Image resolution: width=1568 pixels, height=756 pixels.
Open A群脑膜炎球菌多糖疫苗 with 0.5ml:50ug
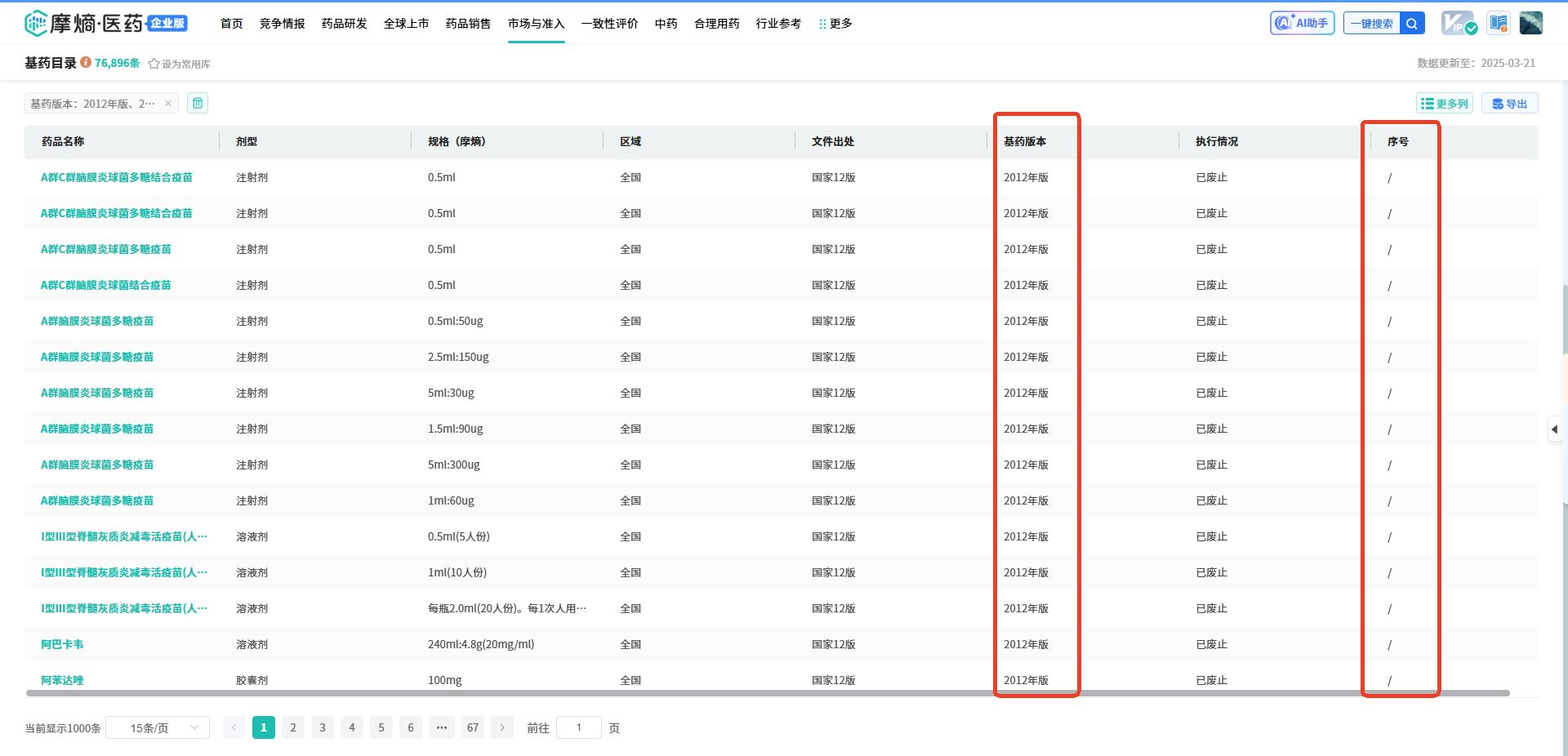point(97,321)
